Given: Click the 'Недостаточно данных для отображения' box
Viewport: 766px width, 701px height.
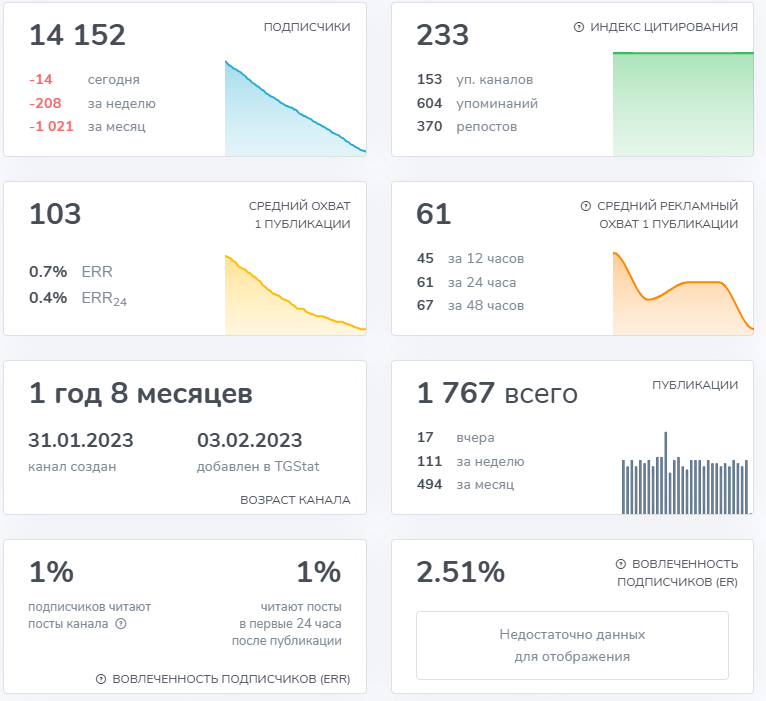Looking at the screenshot, I should pyautogui.click(x=572, y=645).
